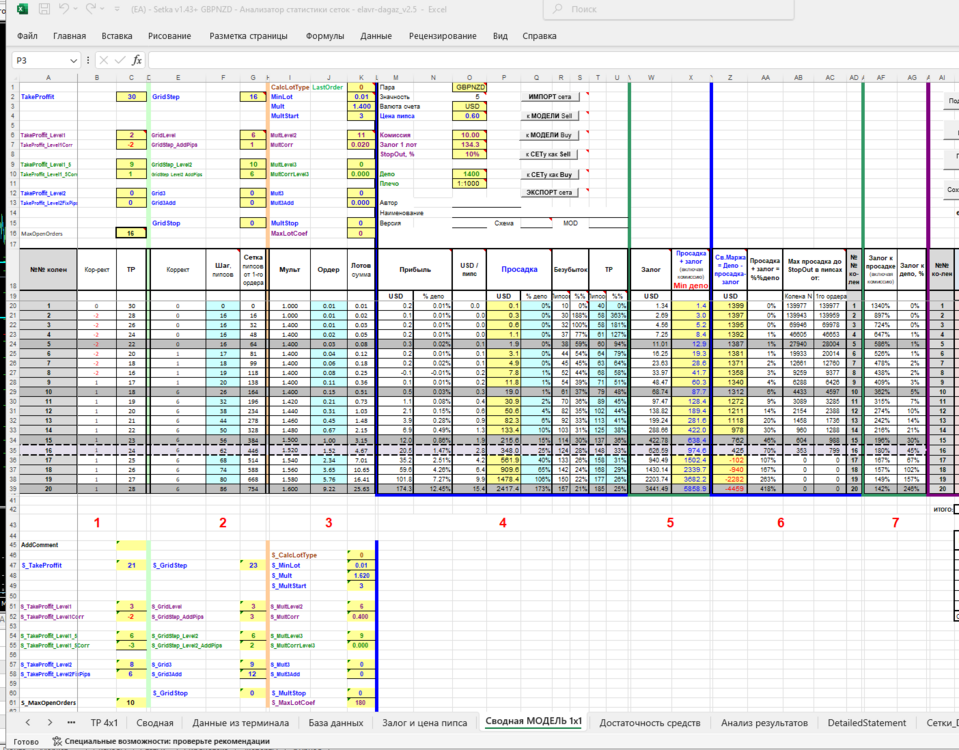Open Customize Quick Access Toolbar dropdown
Image resolution: width=959 pixels, height=750 pixels.
pyautogui.click(x=117, y=9)
